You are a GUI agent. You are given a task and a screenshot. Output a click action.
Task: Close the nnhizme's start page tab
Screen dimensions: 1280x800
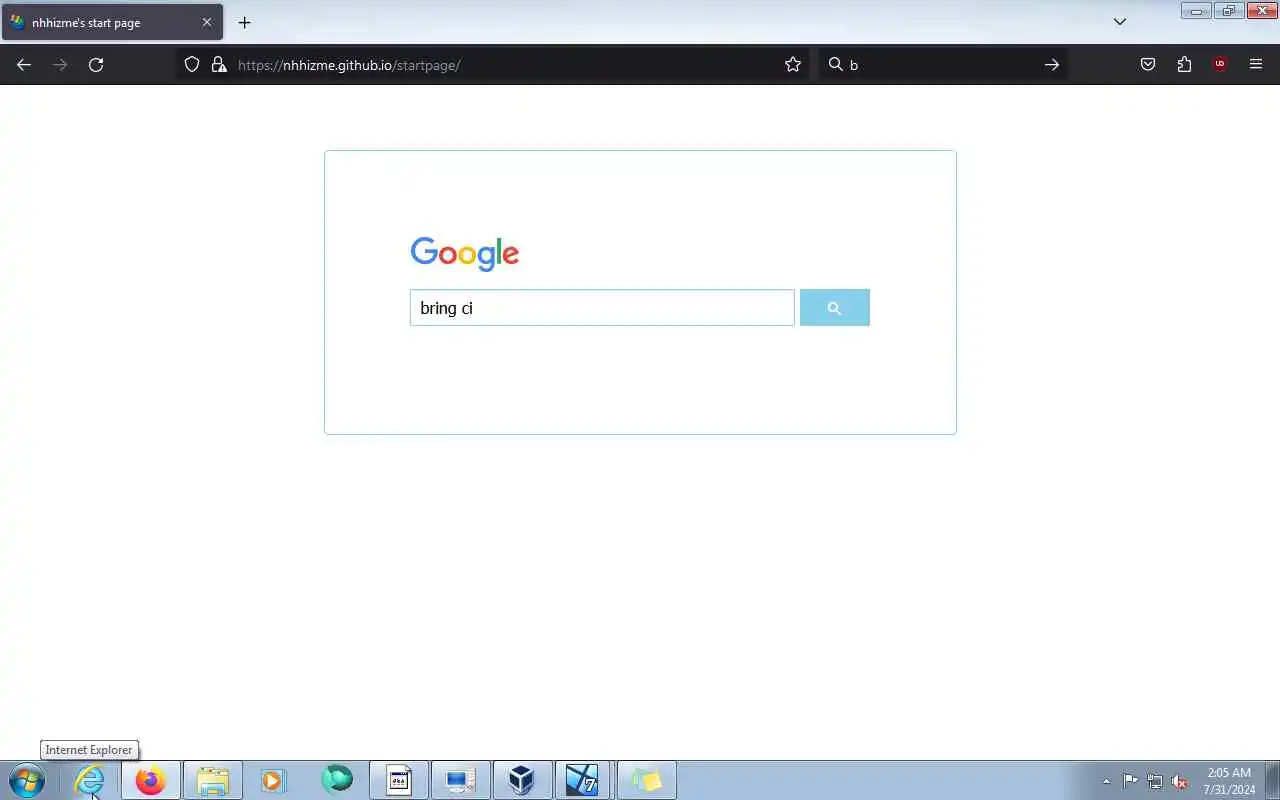pyautogui.click(x=207, y=22)
